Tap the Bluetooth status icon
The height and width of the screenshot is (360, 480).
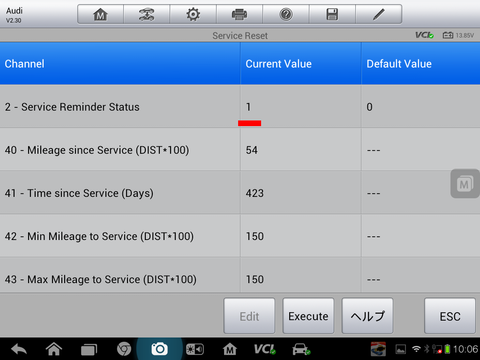(426, 349)
